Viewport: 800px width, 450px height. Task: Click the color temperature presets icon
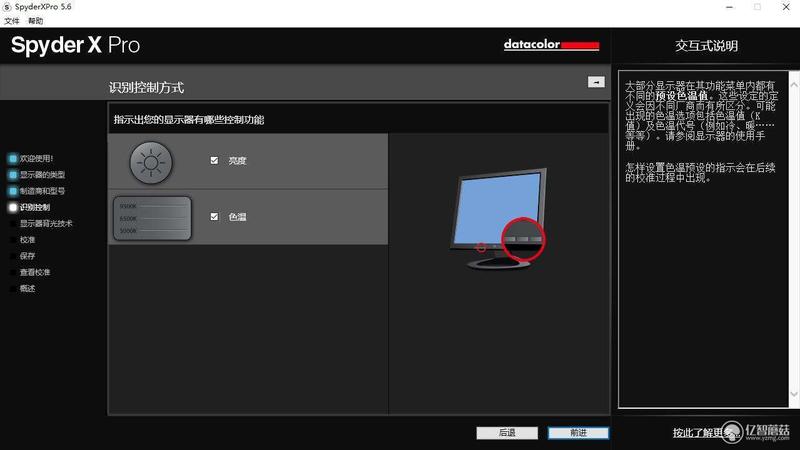coord(152,218)
